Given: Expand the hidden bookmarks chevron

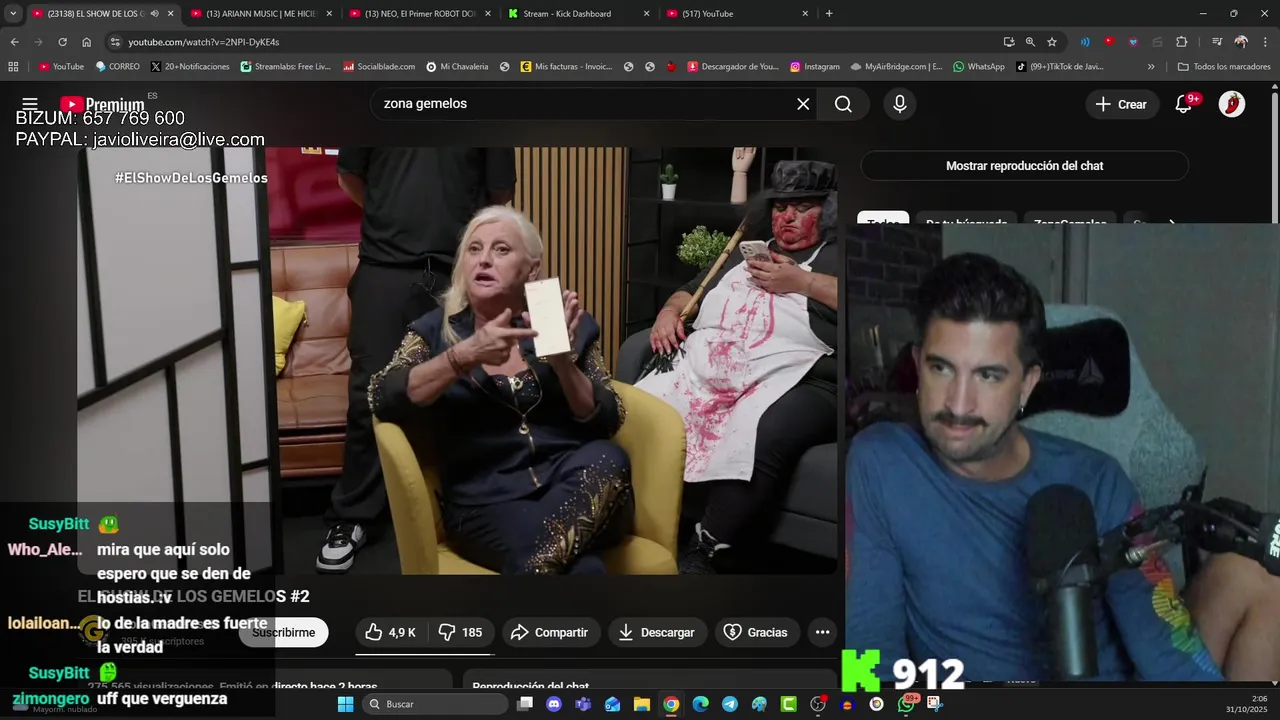Looking at the screenshot, I should click(1151, 67).
